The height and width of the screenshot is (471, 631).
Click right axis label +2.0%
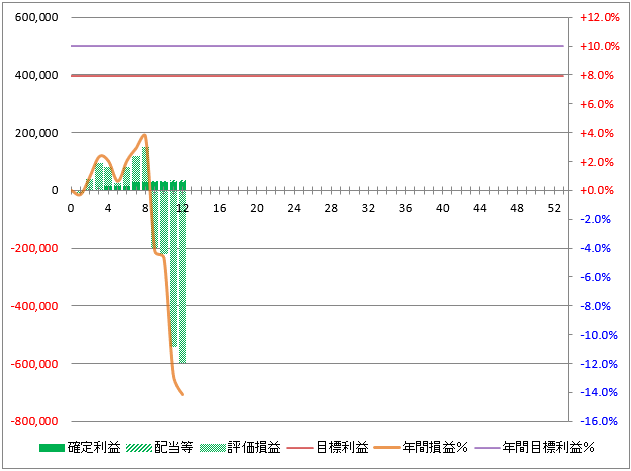[x=597, y=162]
